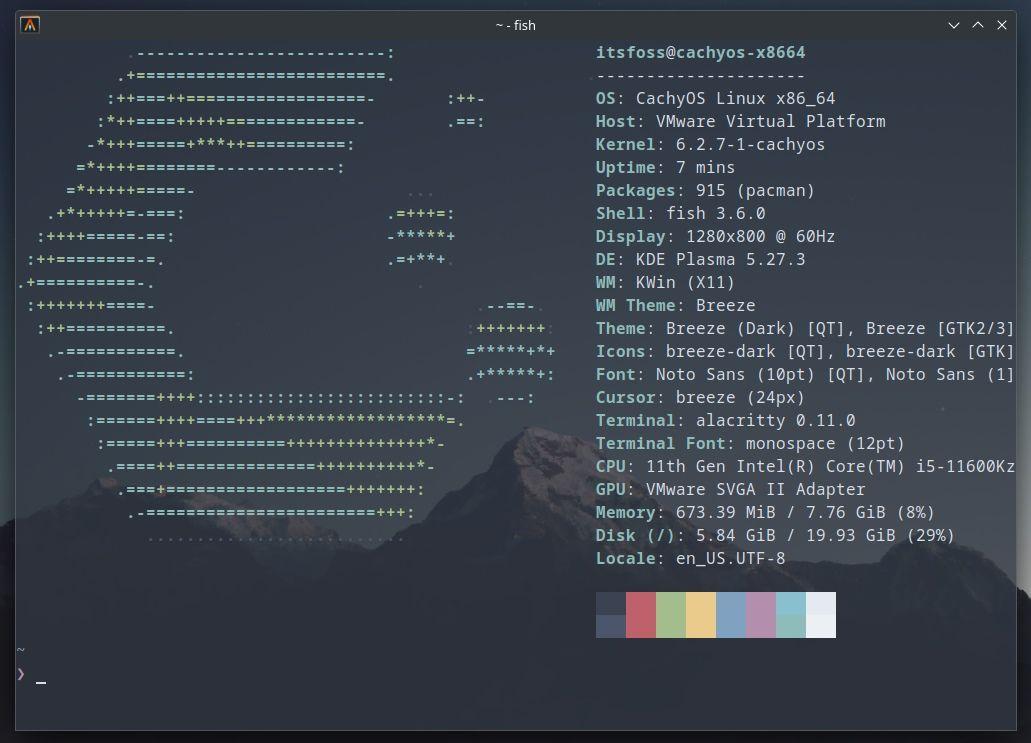Click the fish shell prompt arrow

22,676
